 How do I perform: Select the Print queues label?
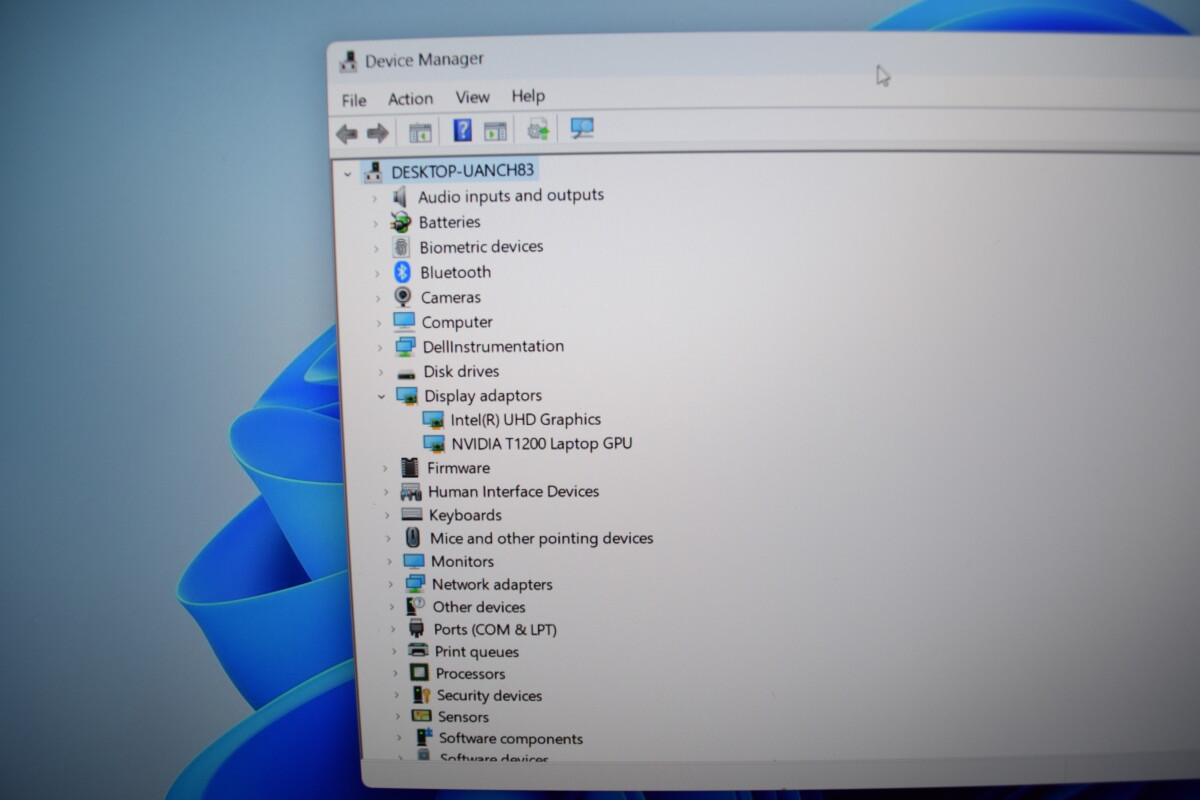point(477,651)
